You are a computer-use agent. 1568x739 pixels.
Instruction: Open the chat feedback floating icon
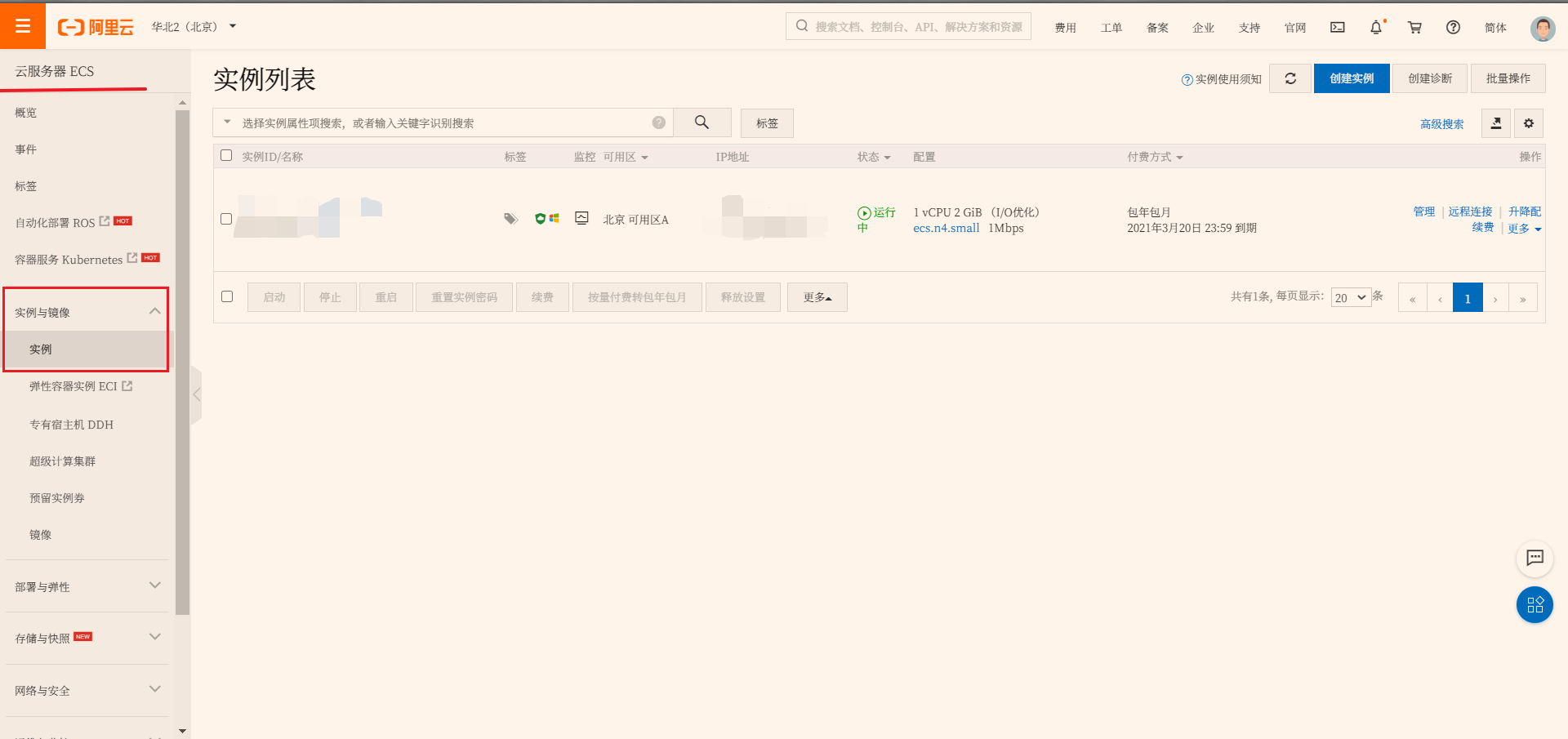[1535, 558]
